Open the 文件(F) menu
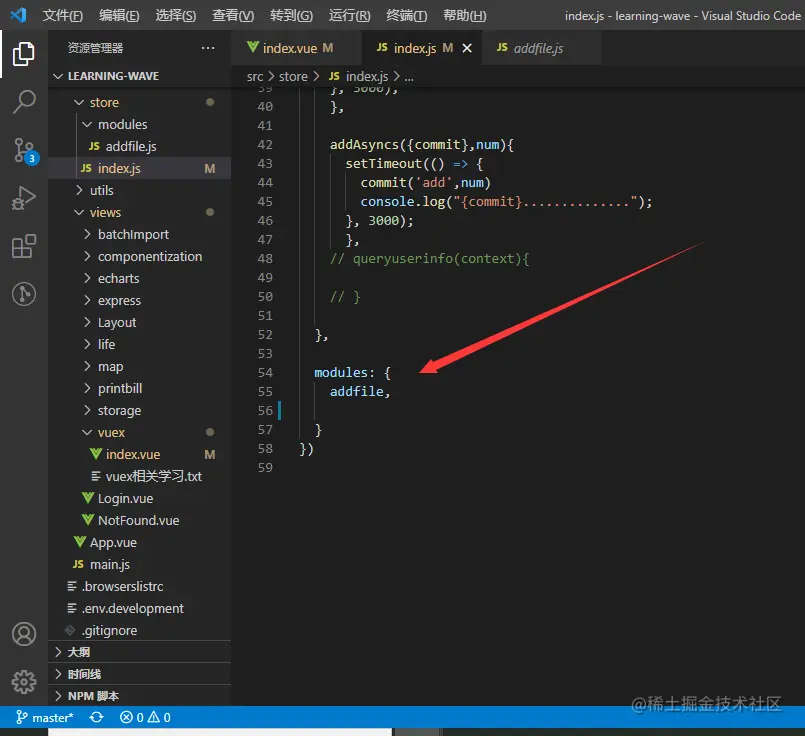The height and width of the screenshot is (736, 805). pyautogui.click(x=62, y=15)
